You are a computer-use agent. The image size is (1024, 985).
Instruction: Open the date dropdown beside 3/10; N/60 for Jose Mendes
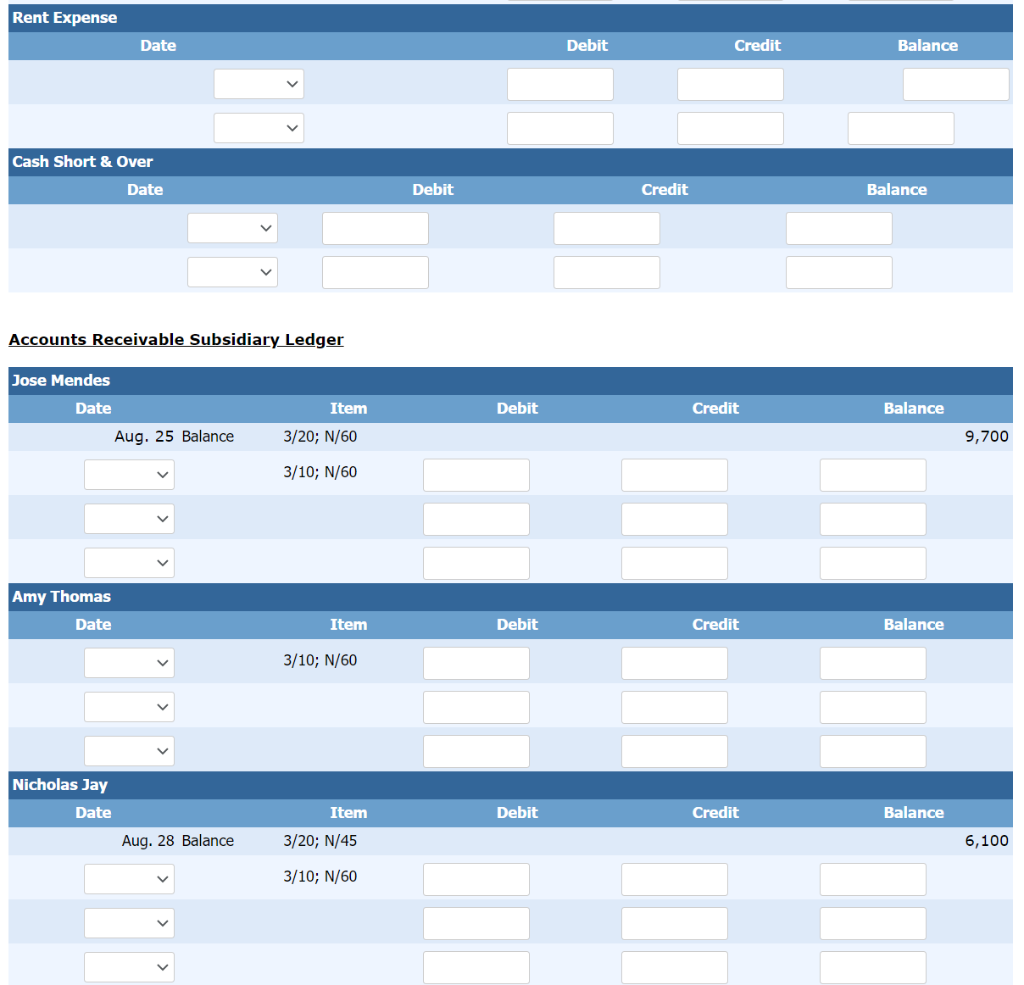pyautogui.click(x=129, y=474)
